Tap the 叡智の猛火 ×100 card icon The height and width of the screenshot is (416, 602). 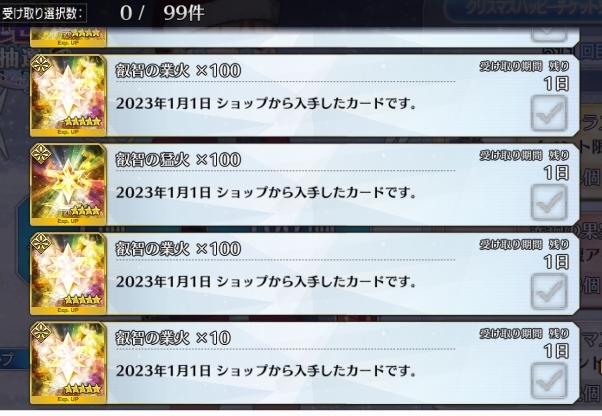[x=68, y=185]
